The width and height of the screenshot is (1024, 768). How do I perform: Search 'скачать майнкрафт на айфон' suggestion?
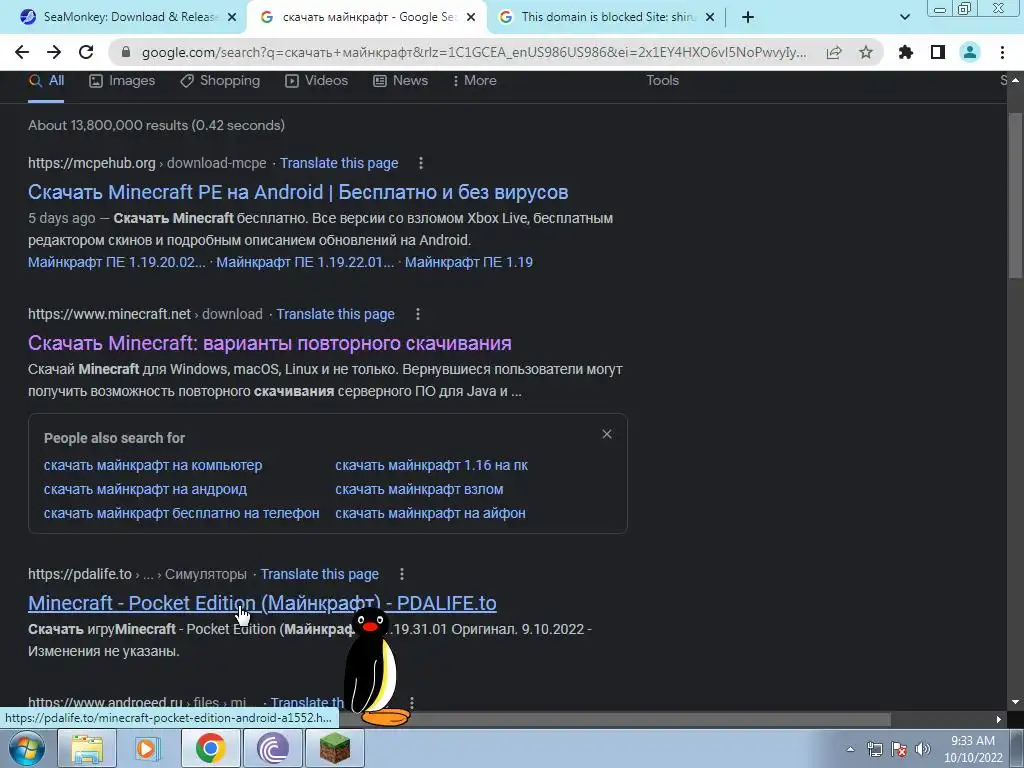tap(430, 513)
